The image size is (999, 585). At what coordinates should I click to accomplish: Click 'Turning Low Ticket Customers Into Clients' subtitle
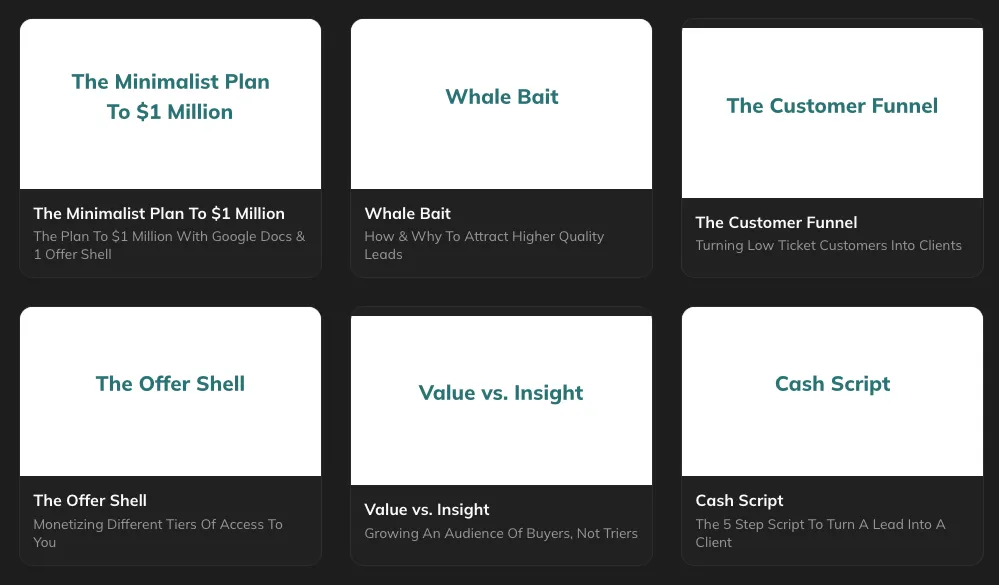828,245
